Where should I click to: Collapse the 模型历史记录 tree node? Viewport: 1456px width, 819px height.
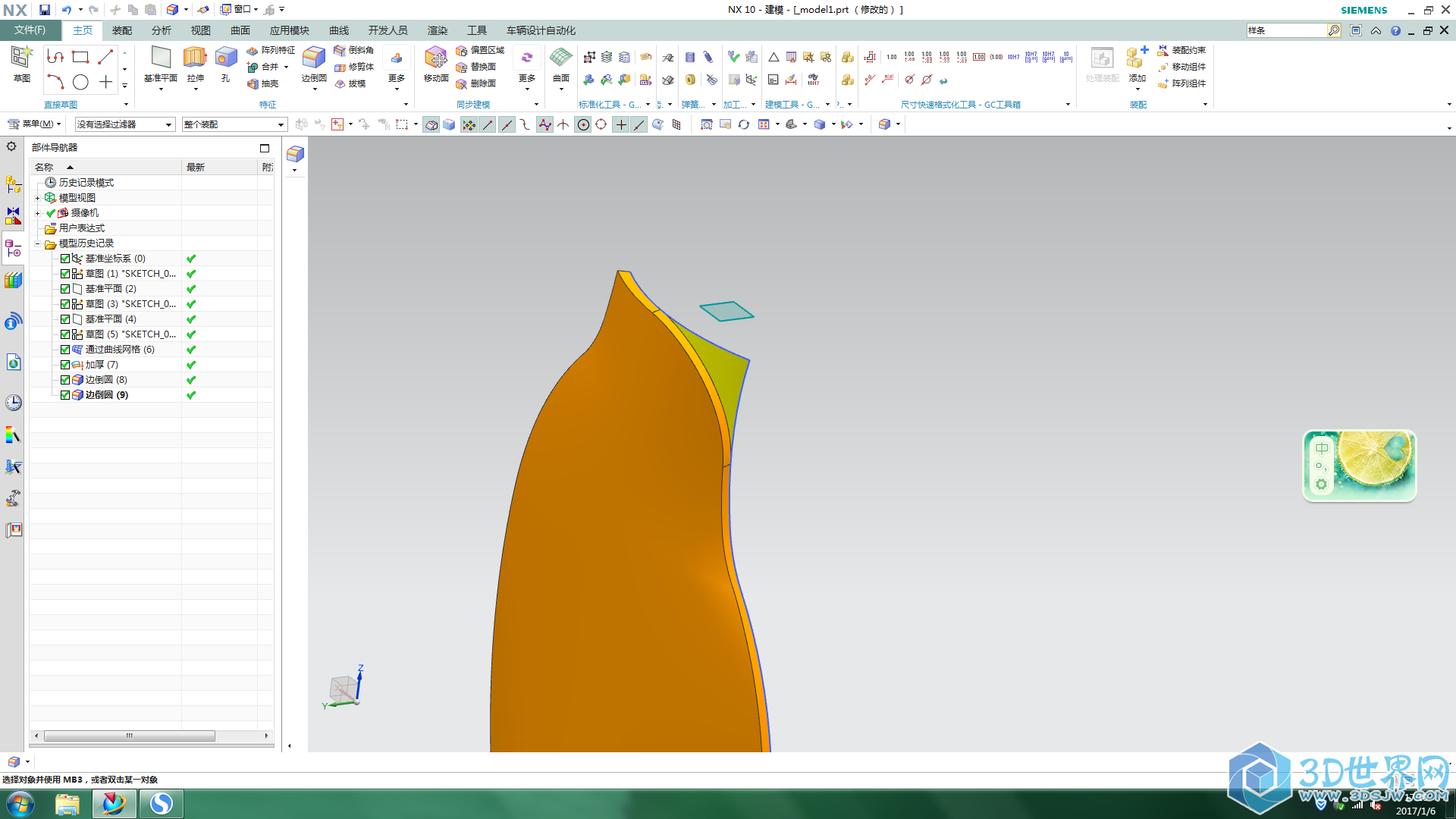coord(37,243)
